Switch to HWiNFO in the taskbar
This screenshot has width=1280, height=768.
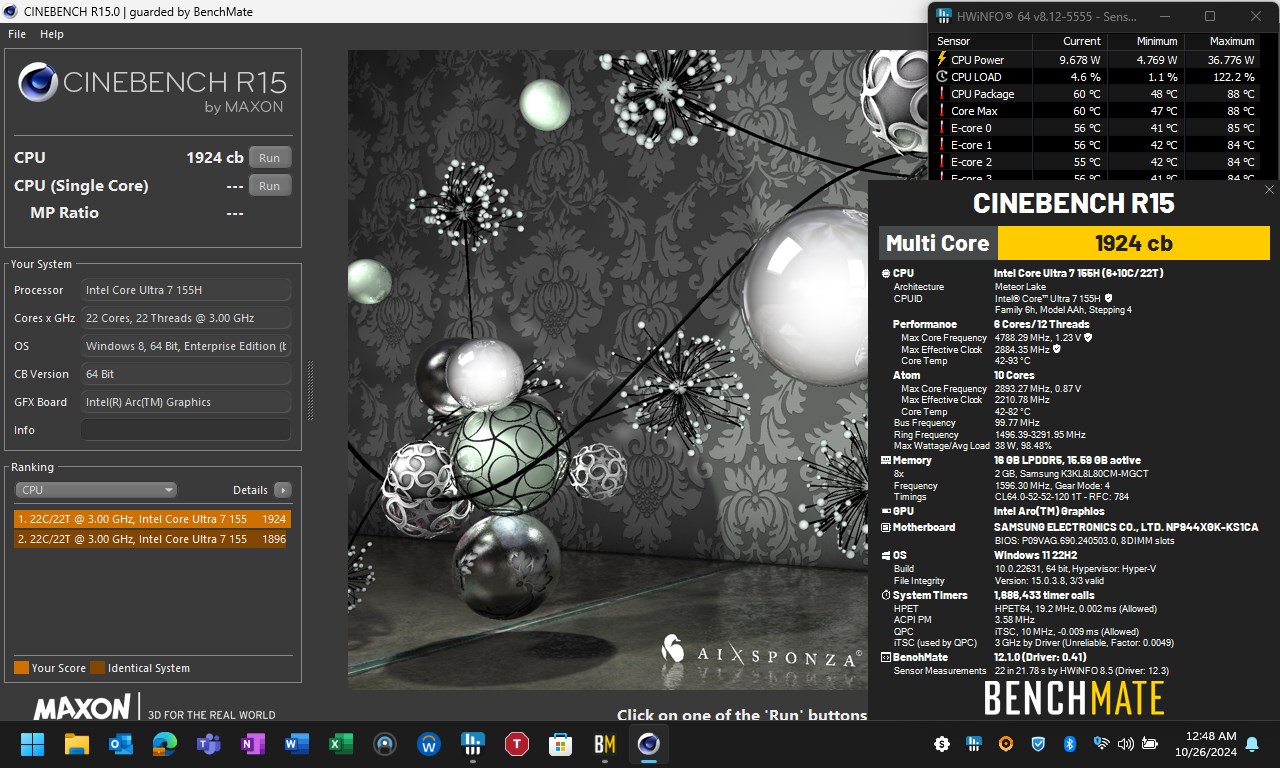(473, 744)
